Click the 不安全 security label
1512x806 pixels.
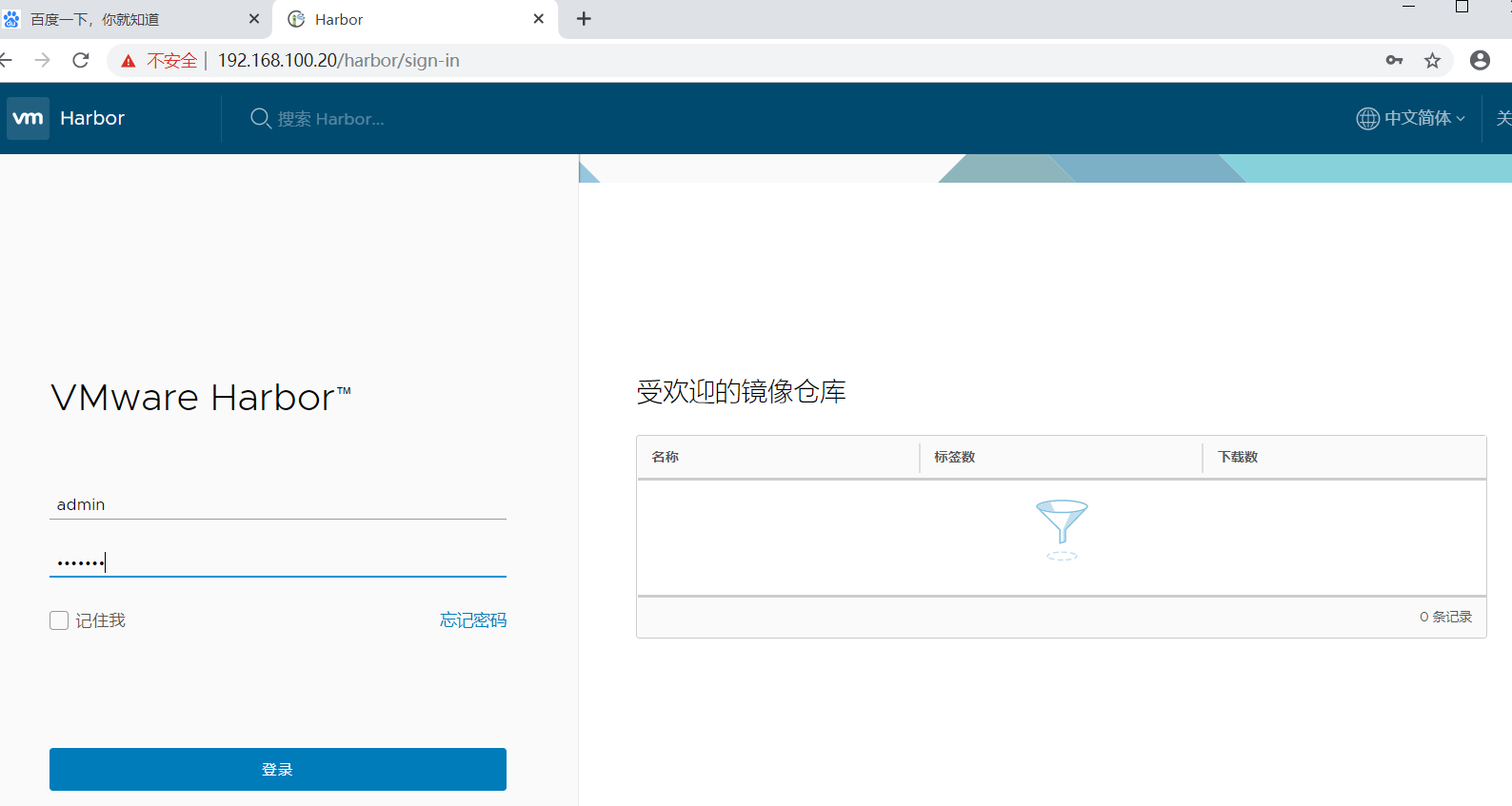click(x=171, y=61)
